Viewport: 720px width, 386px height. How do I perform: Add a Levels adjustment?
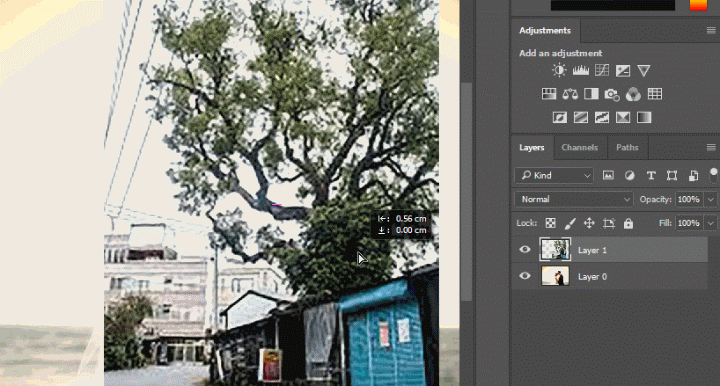point(580,70)
